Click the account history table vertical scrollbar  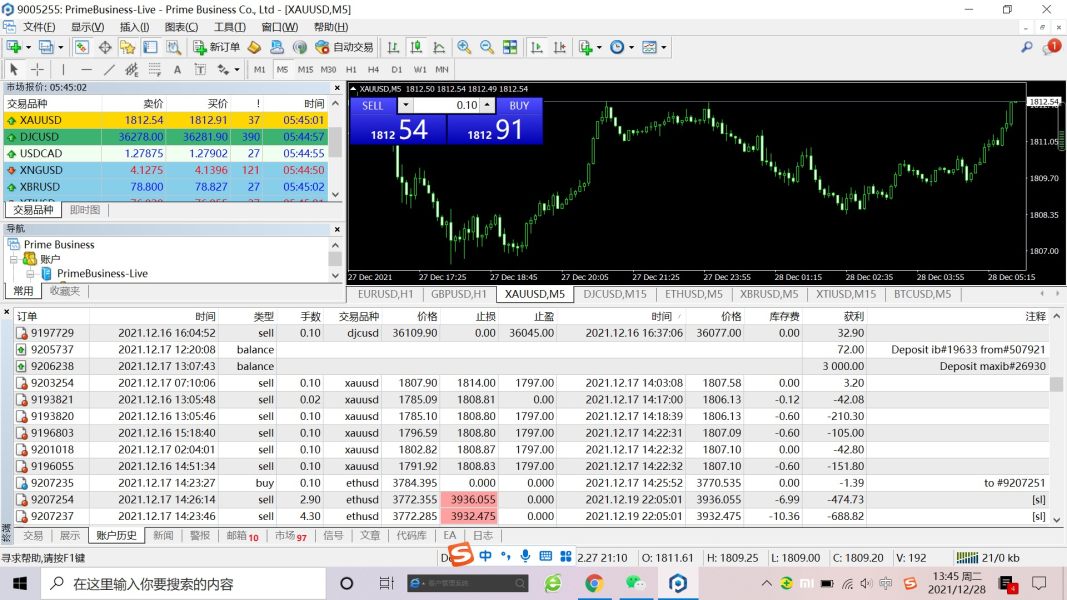point(1056,385)
